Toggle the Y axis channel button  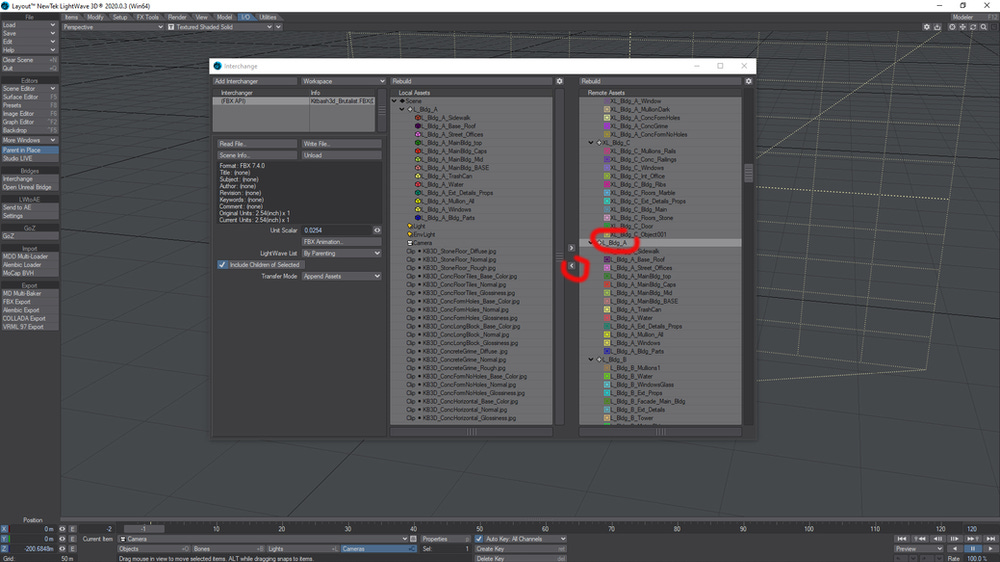click(x=4, y=539)
